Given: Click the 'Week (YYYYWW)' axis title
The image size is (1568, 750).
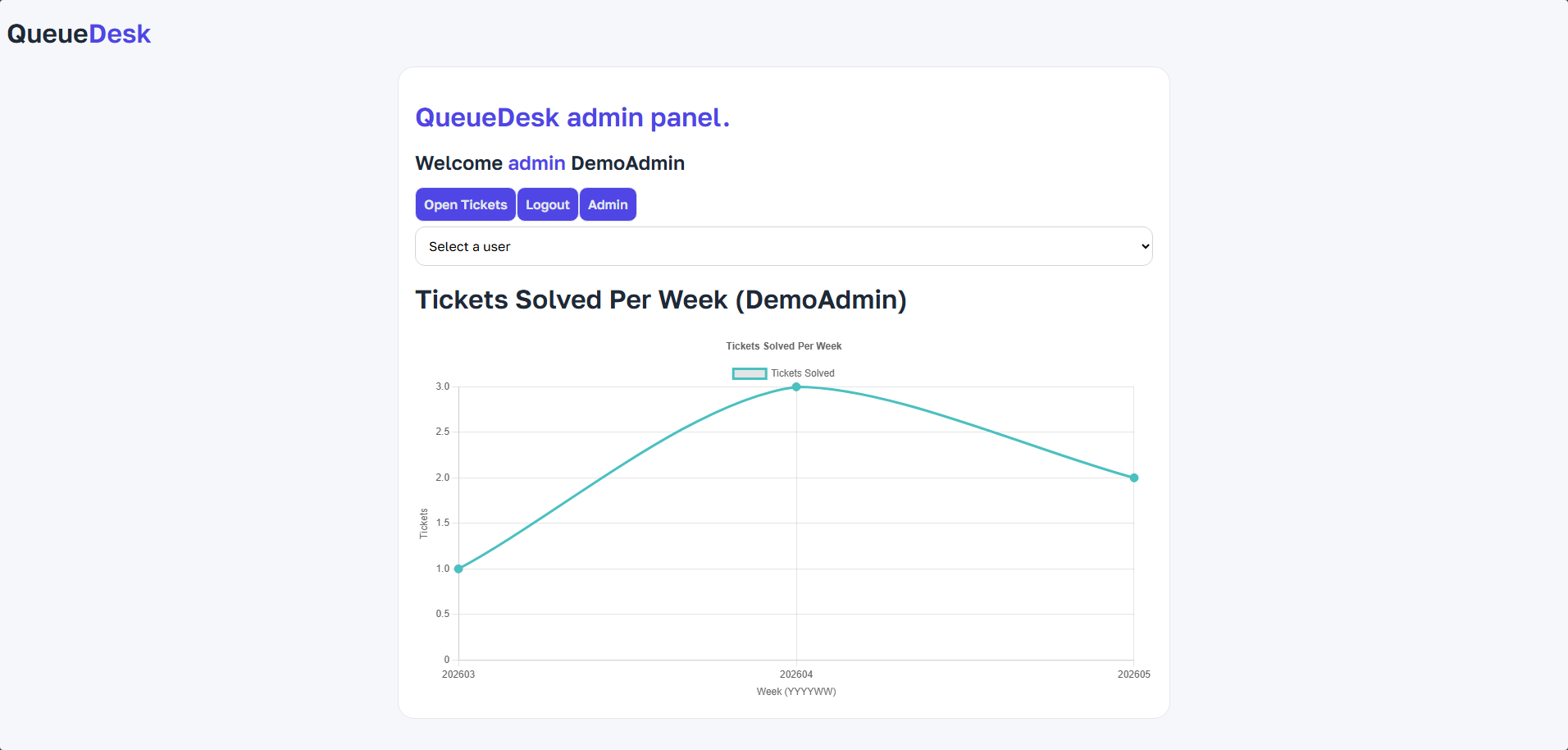Looking at the screenshot, I should tap(796, 692).
